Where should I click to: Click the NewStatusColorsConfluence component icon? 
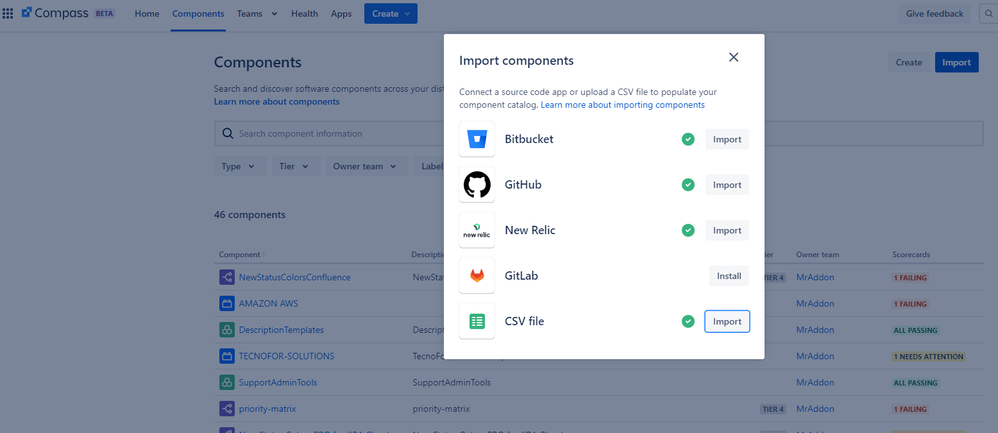coord(227,277)
